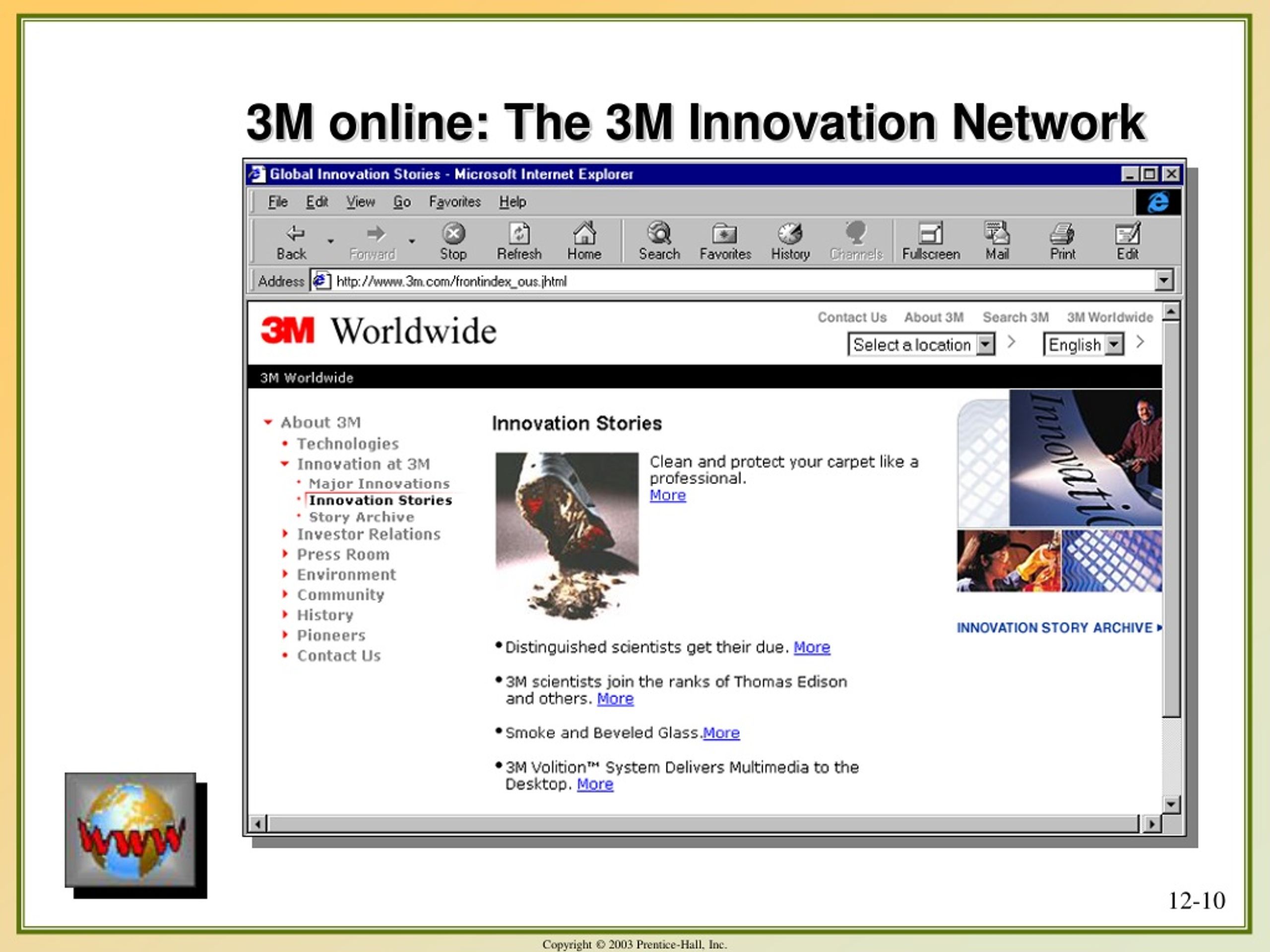Click the title bar IE document icon

coord(256,174)
